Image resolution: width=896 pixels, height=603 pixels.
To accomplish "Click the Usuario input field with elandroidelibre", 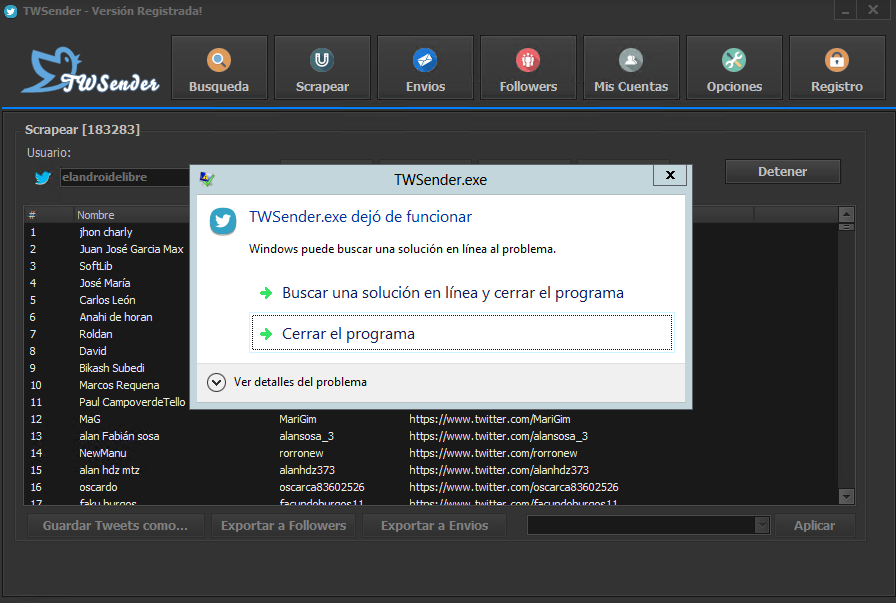I will pyautogui.click(x=125, y=177).
